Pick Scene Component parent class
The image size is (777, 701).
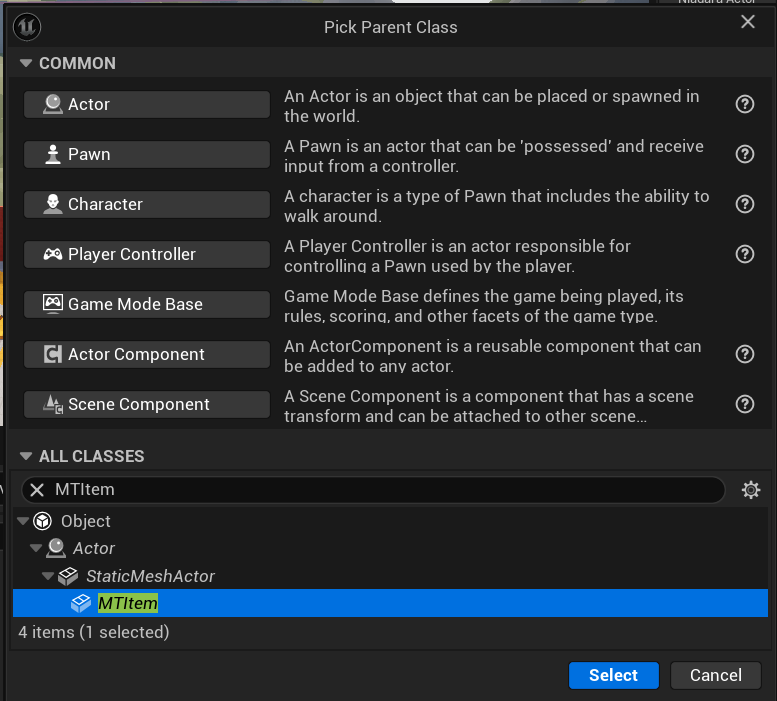click(147, 404)
